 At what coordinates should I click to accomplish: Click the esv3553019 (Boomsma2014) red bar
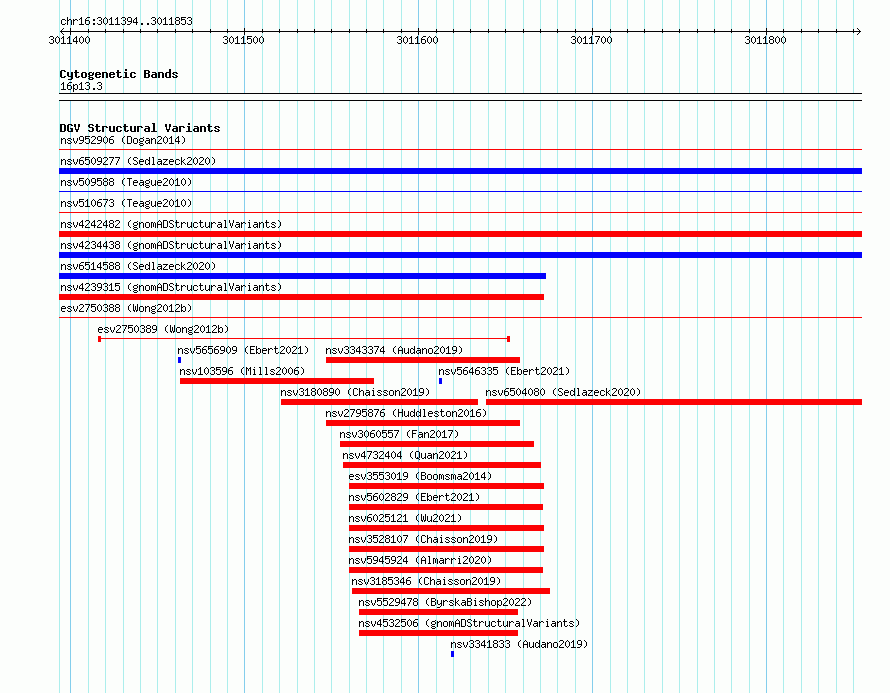pos(447,486)
